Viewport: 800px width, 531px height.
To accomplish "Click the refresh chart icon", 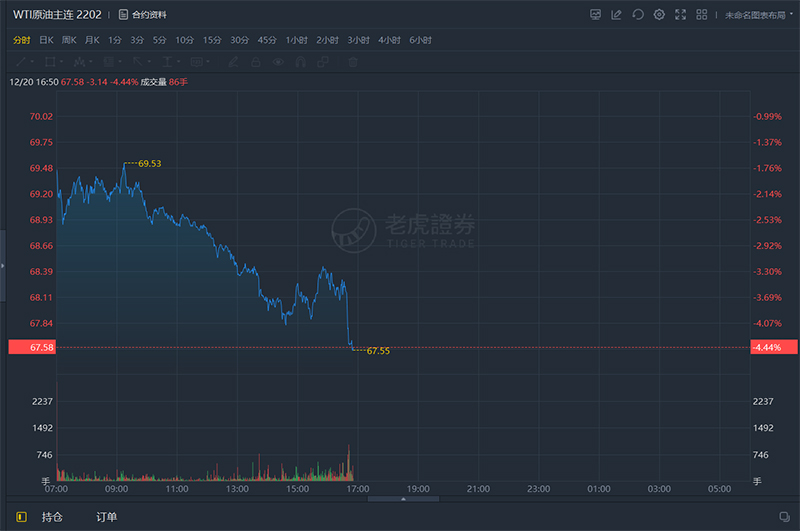I will click(638, 15).
